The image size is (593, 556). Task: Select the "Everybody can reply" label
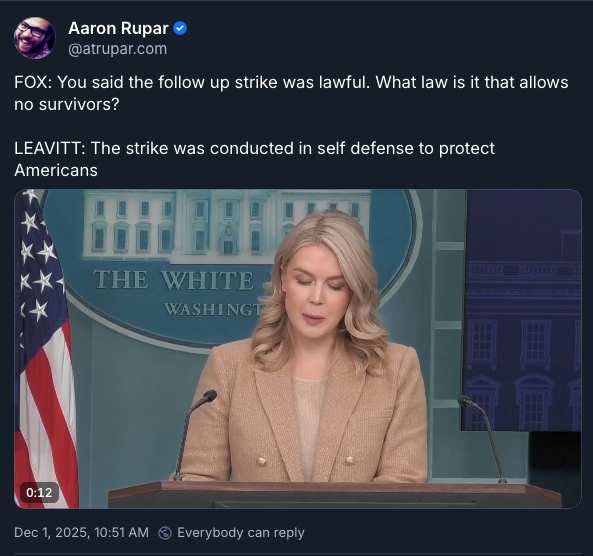click(x=241, y=533)
